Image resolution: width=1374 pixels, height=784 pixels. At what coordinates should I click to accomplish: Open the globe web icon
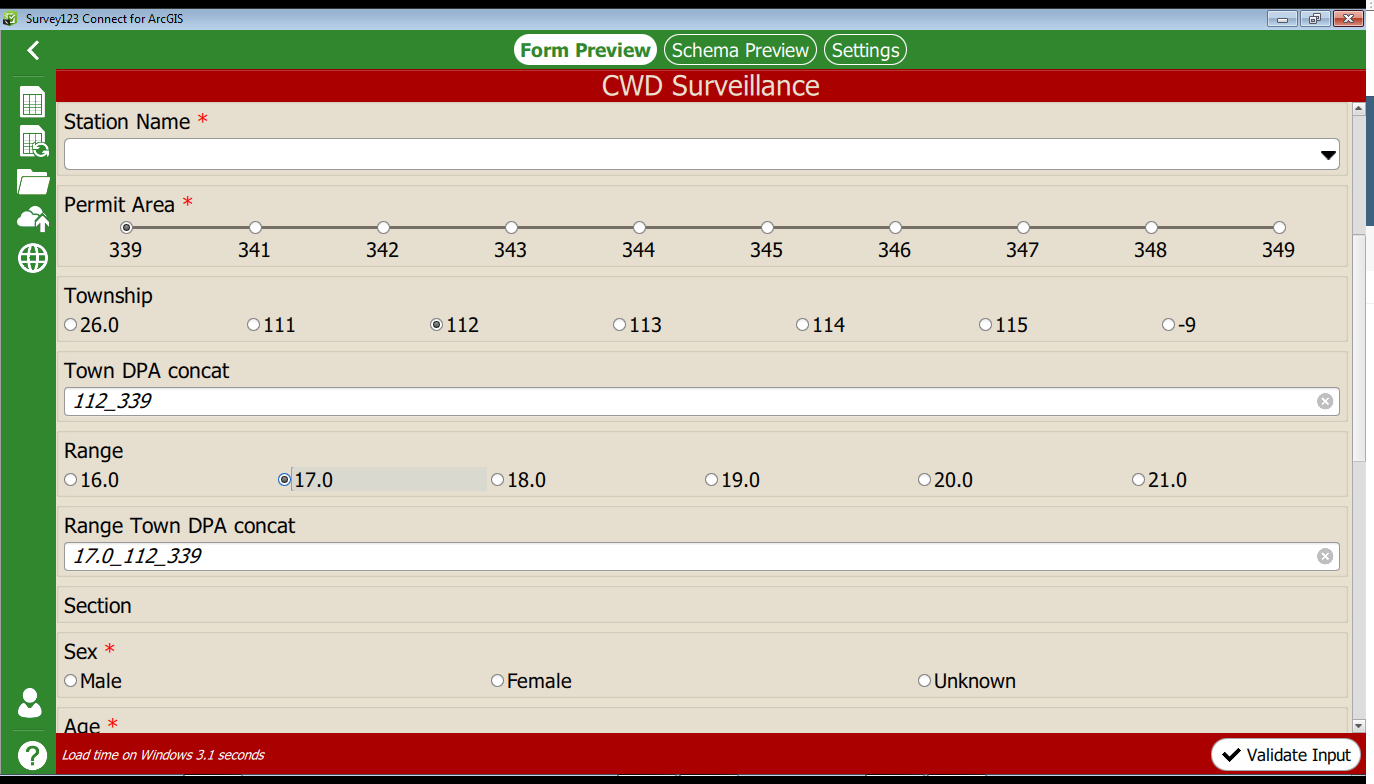click(x=33, y=259)
